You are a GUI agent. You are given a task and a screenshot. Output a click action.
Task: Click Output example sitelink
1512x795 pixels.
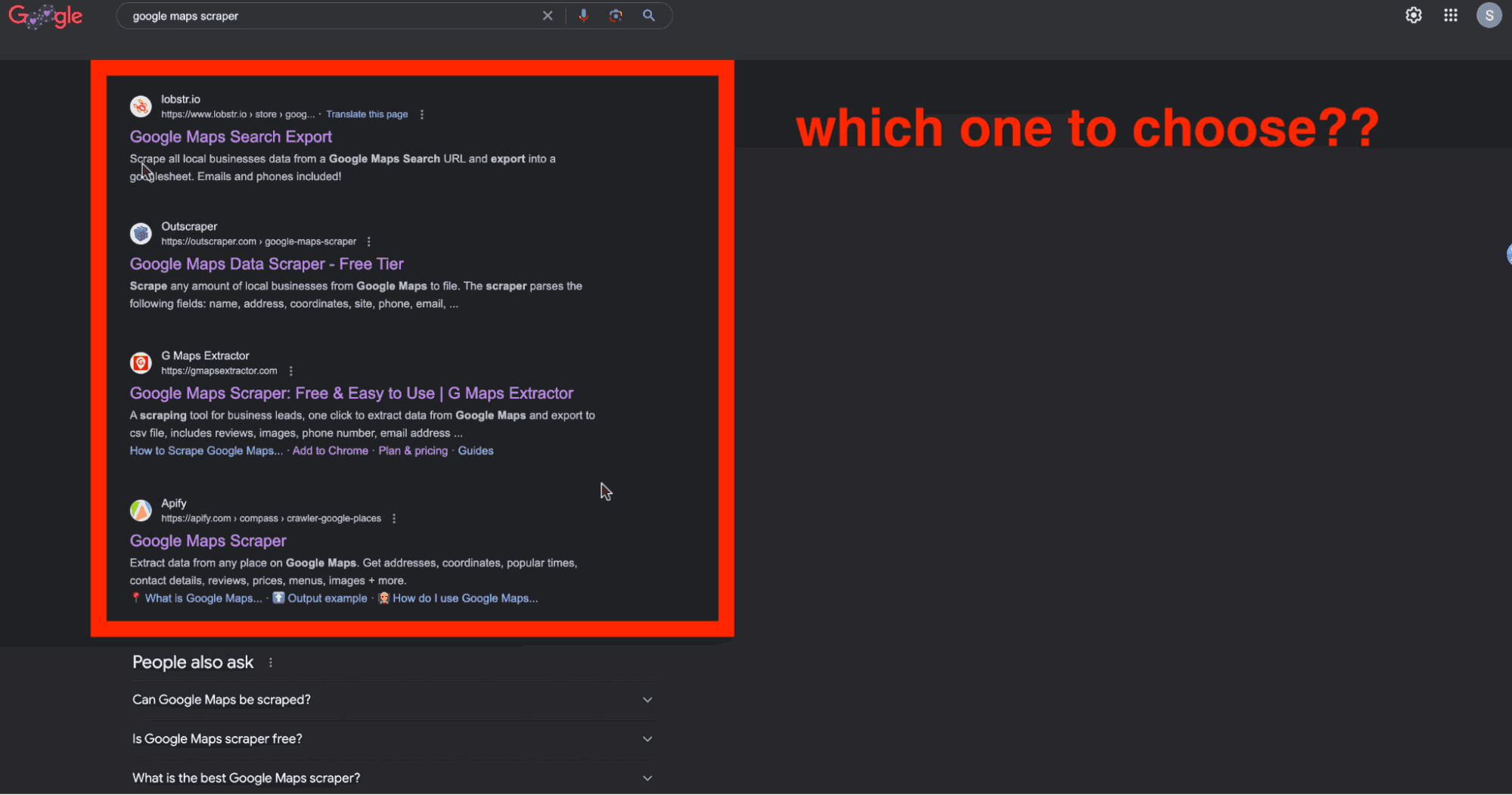pos(327,598)
